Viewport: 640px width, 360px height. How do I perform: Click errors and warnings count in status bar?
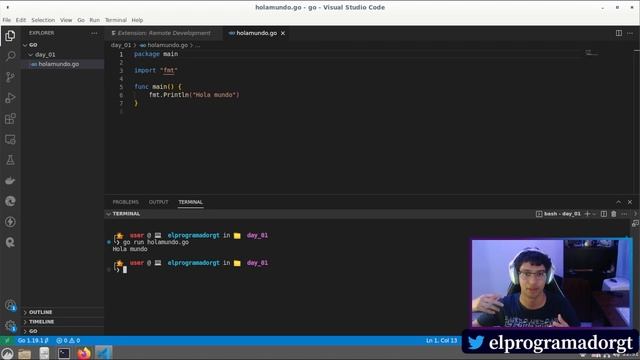pos(68,340)
